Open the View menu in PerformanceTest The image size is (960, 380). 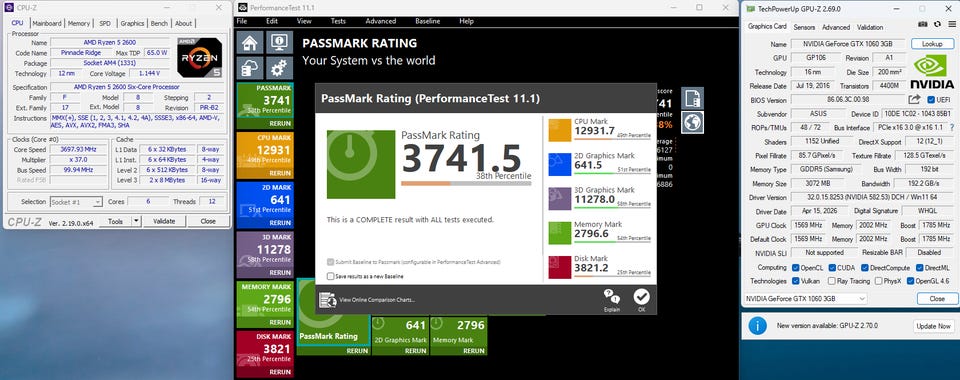pyautogui.click(x=304, y=21)
